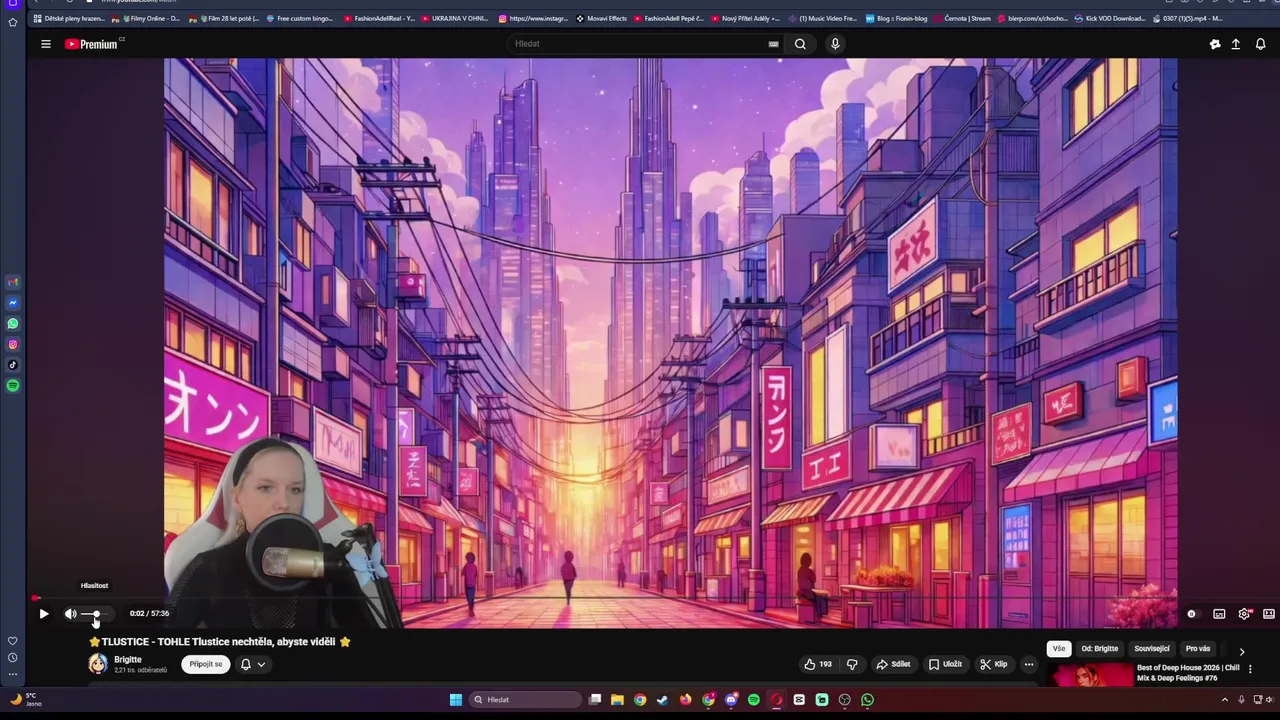Open the FashionAdellReal - Y... bookmark
The image size is (1280, 720).
click(378, 18)
